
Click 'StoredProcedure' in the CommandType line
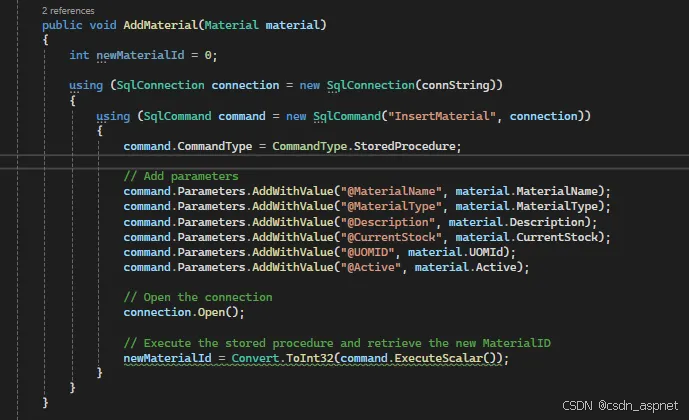[405, 146]
